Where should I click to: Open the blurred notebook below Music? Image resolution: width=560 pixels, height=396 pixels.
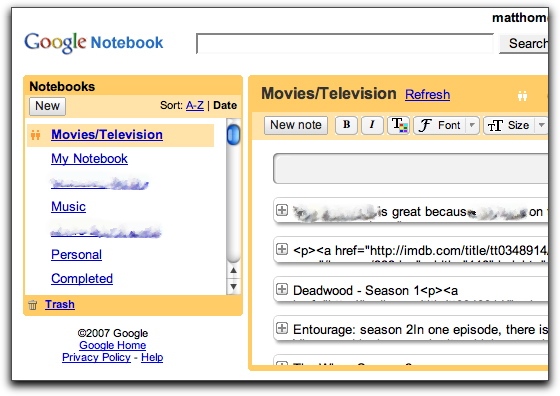106,231
